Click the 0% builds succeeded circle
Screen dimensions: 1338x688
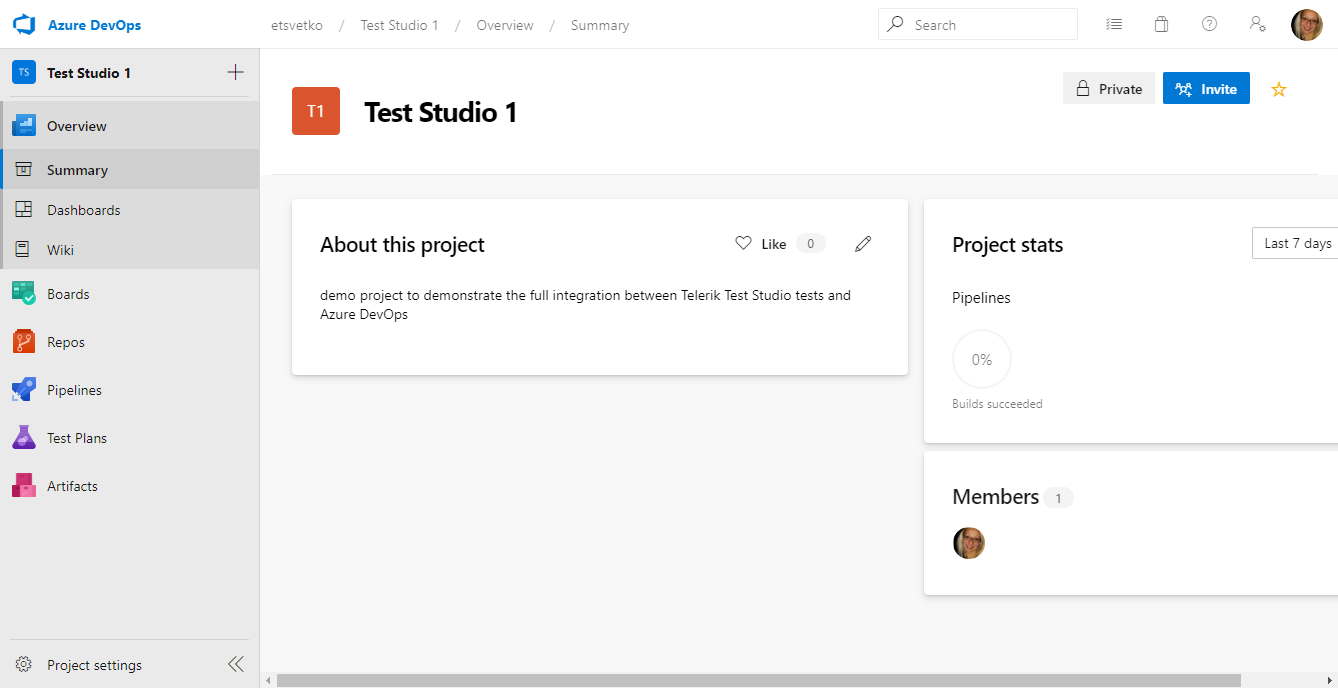pyautogui.click(x=982, y=359)
